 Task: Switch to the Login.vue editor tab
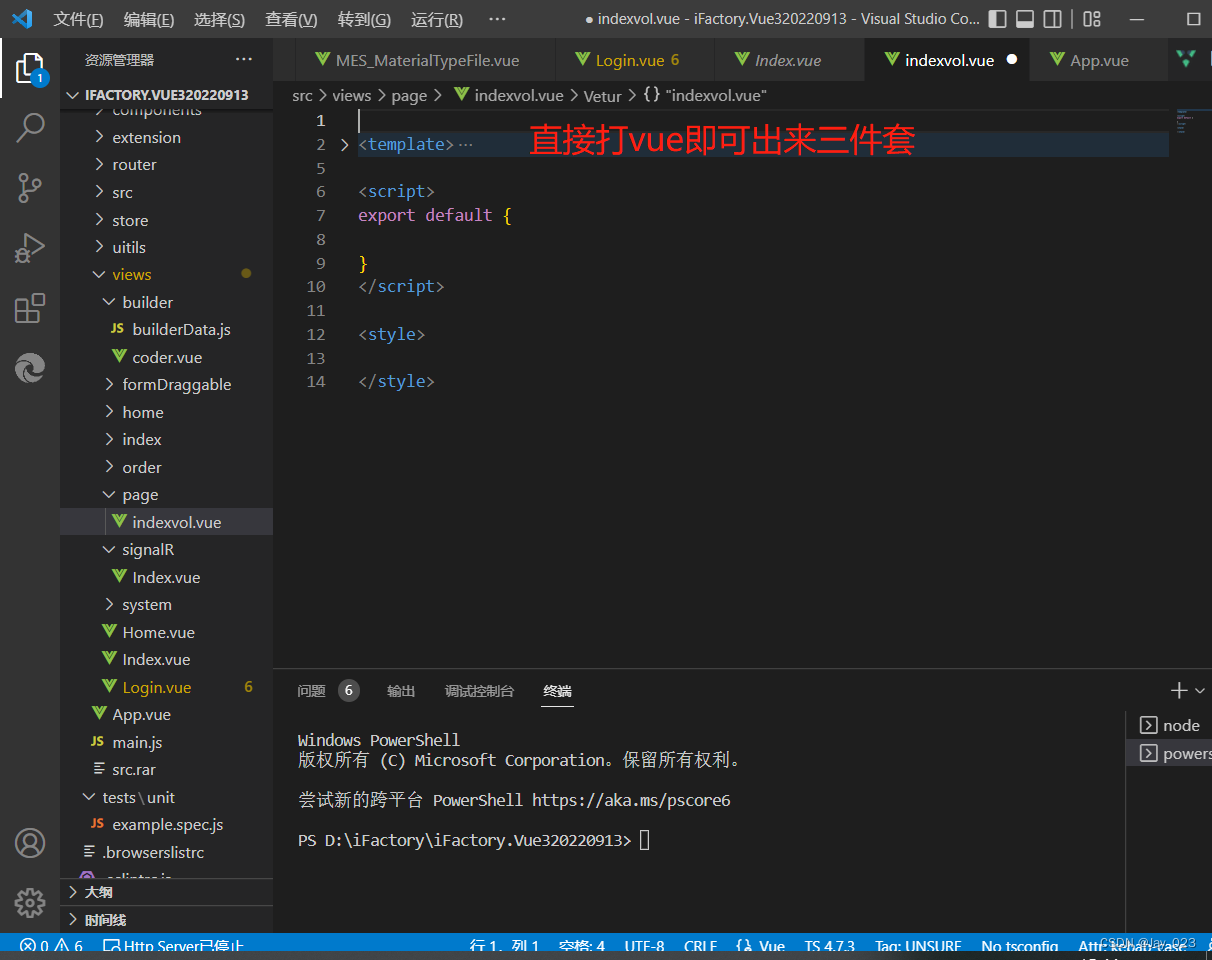tap(636, 60)
